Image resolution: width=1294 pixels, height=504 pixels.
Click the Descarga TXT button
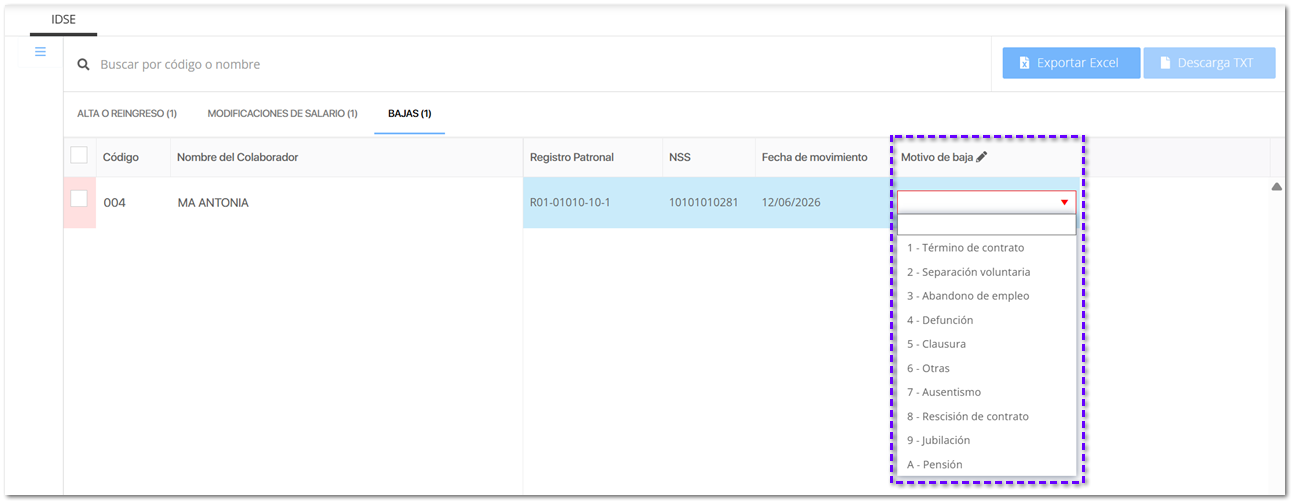[1209, 63]
